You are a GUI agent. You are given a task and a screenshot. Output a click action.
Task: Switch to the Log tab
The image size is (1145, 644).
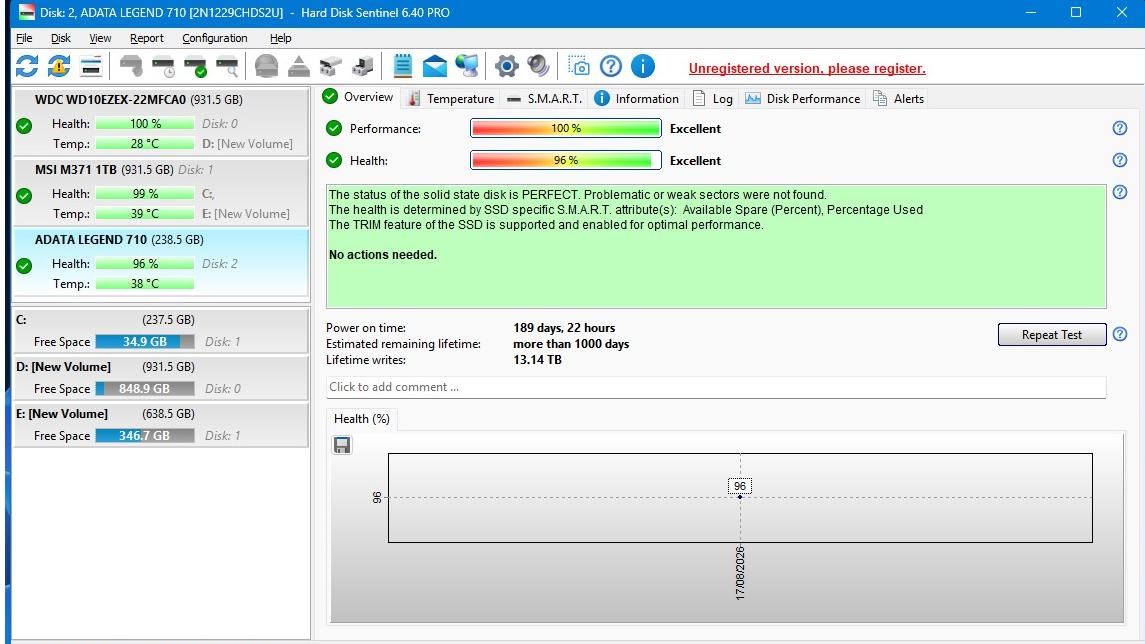click(x=713, y=99)
